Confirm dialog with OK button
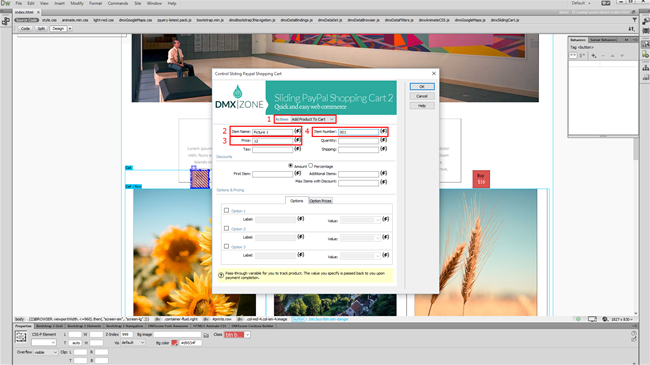Viewport: 650px width, 365px height. coord(422,86)
